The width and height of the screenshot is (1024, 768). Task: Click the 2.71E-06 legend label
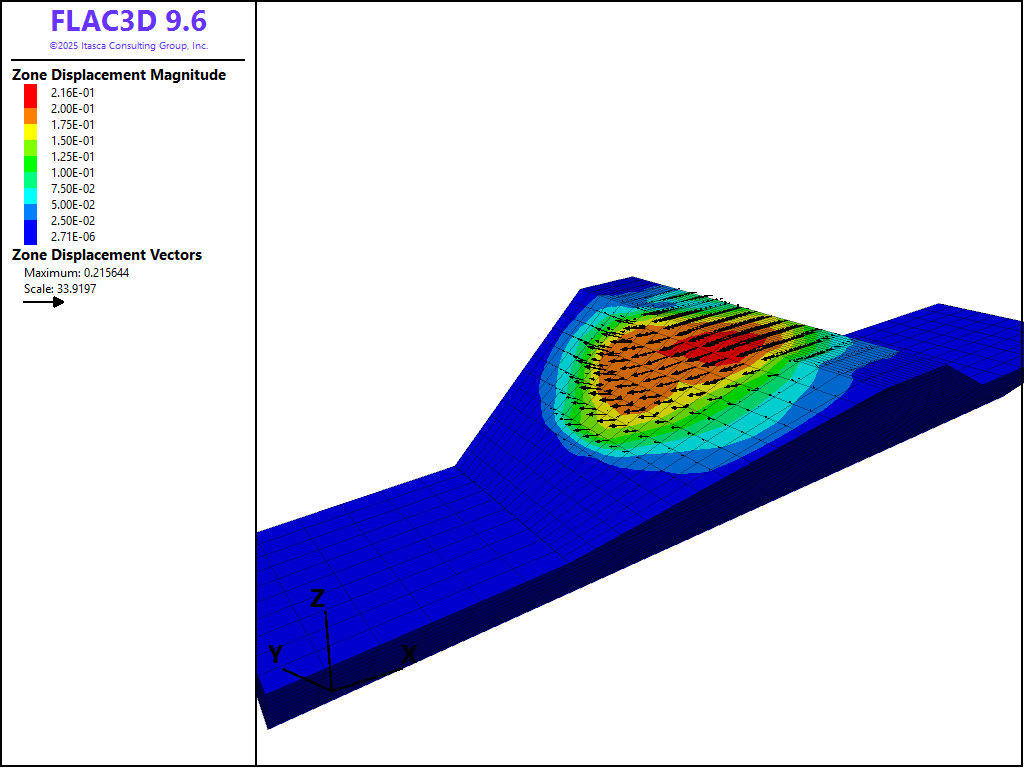click(x=73, y=237)
